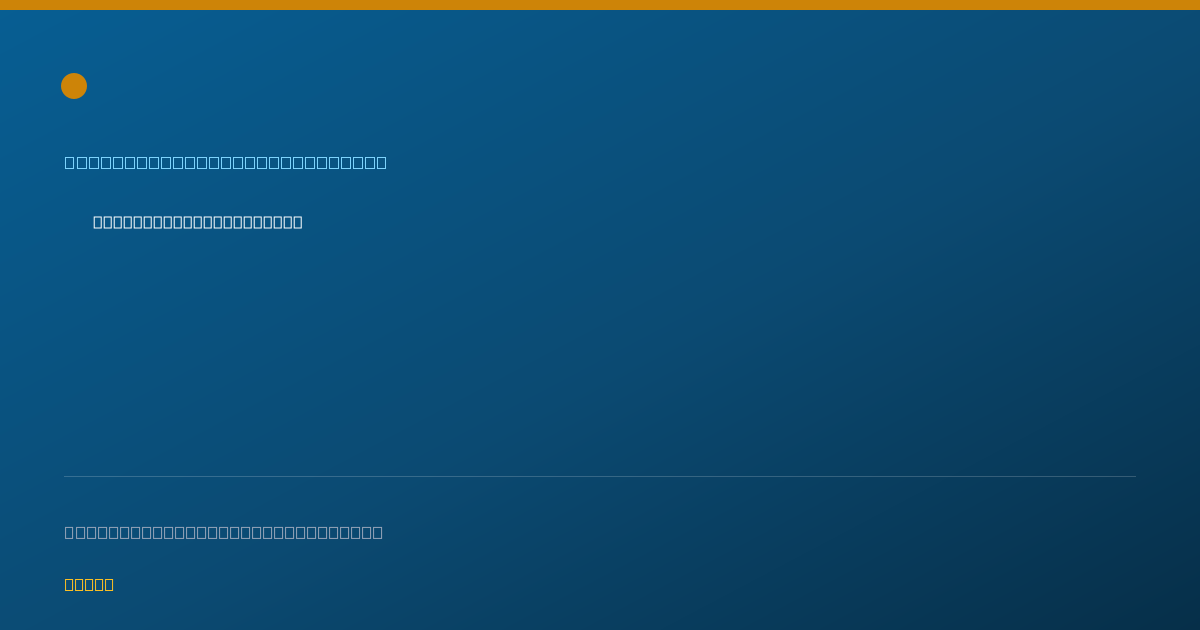Open the short yellow link at bottom

pos(89,584)
